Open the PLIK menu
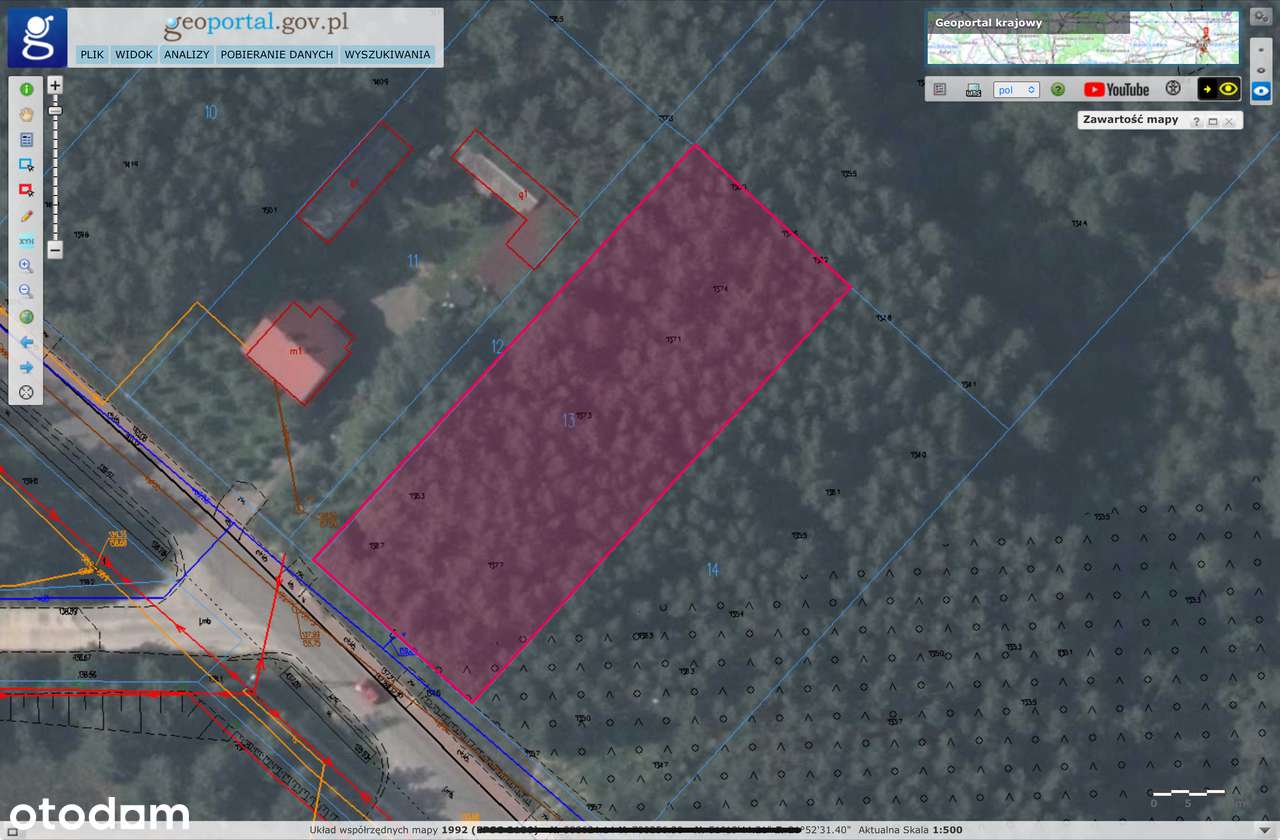This screenshot has width=1280, height=840. coord(92,55)
